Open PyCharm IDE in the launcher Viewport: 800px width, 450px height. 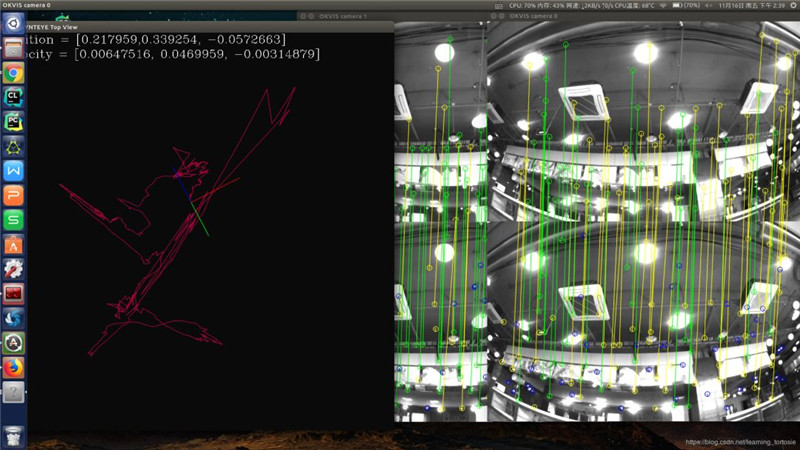coord(14,121)
